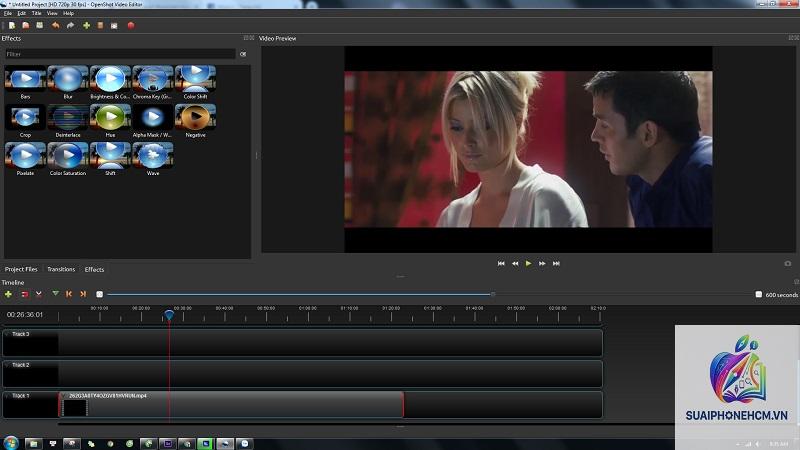
Task: Click the New Project toolbar icon
Action: [x=12, y=26]
